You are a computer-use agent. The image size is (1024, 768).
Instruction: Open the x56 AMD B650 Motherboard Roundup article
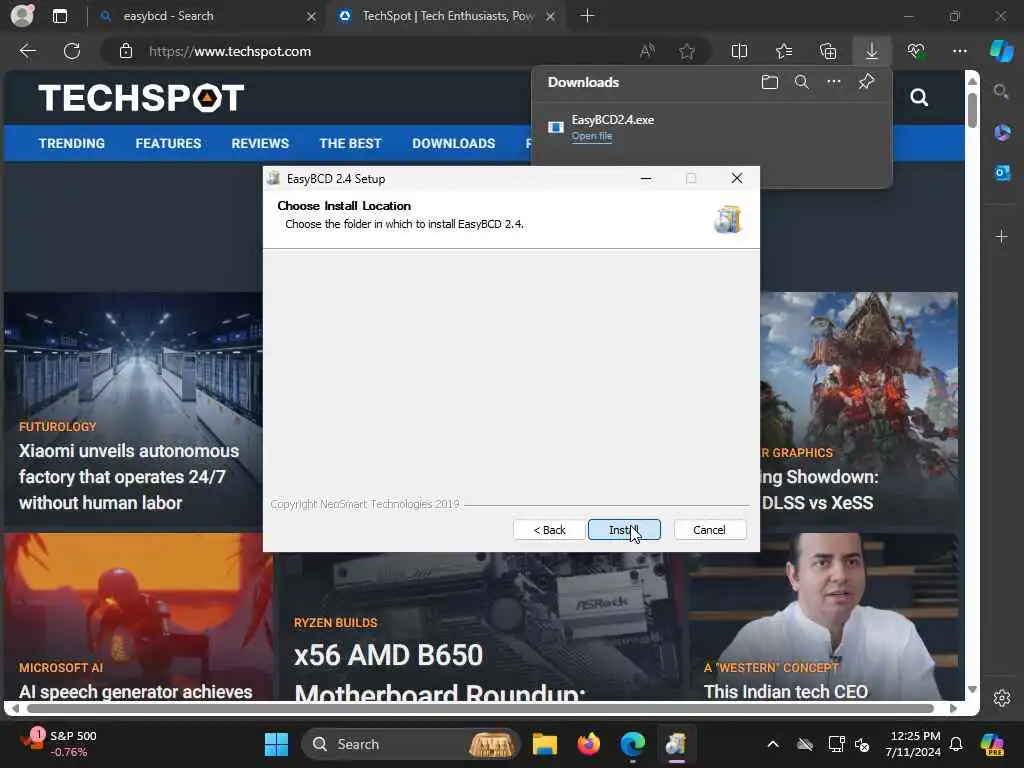(440, 673)
